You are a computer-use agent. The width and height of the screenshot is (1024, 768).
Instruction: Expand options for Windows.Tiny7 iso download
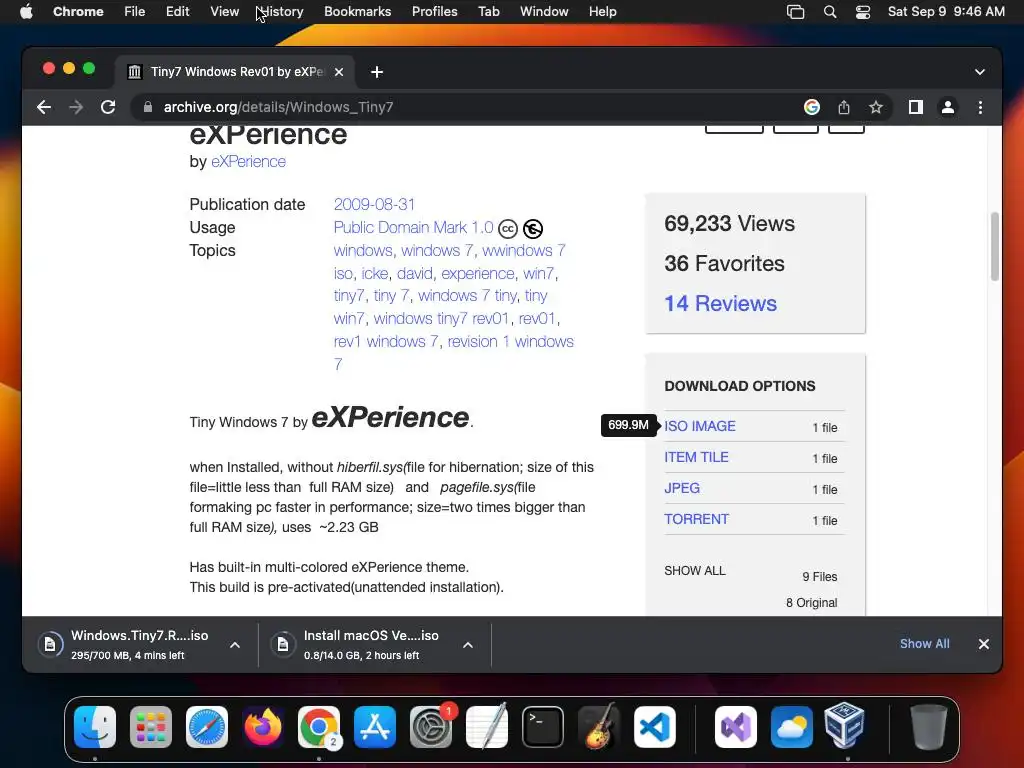tap(235, 645)
